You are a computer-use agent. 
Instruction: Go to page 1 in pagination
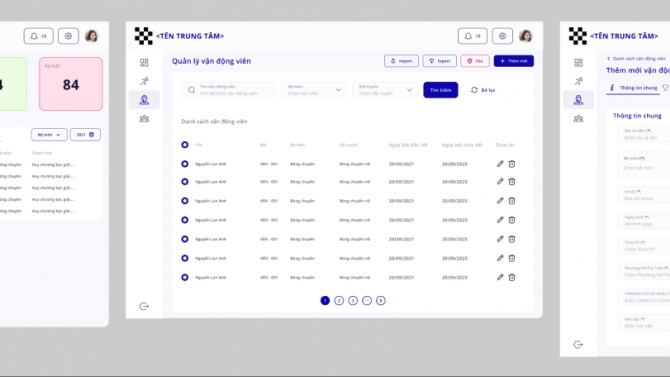(x=325, y=300)
